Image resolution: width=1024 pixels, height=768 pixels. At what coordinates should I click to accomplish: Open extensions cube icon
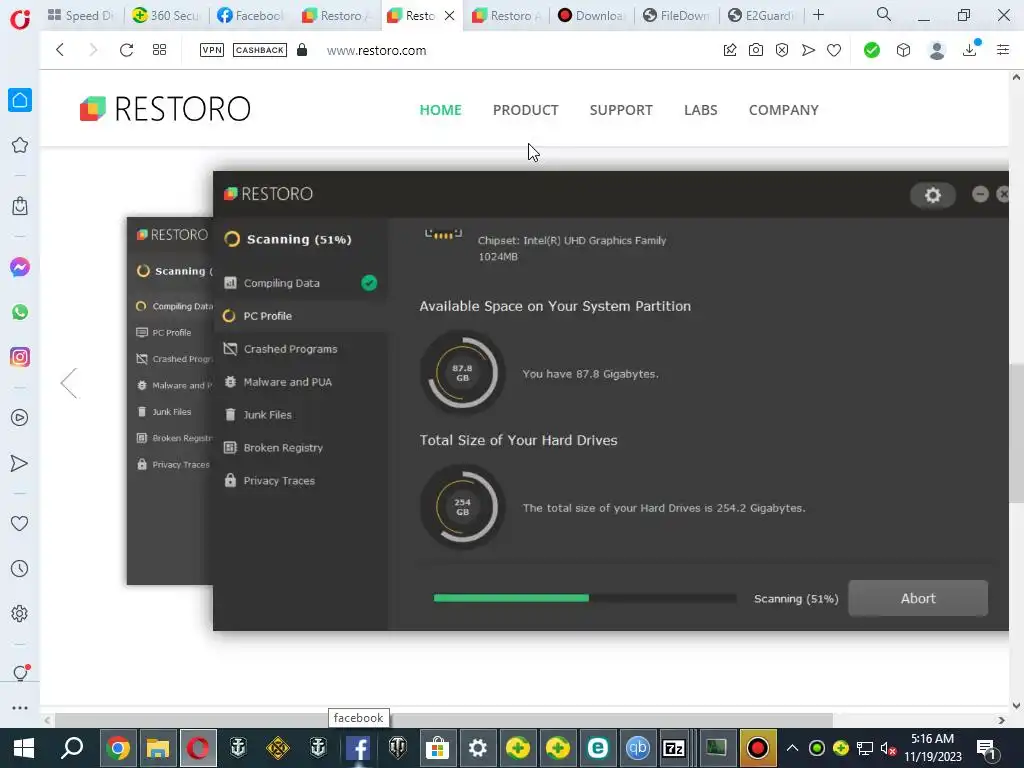click(x=903, y=50)
